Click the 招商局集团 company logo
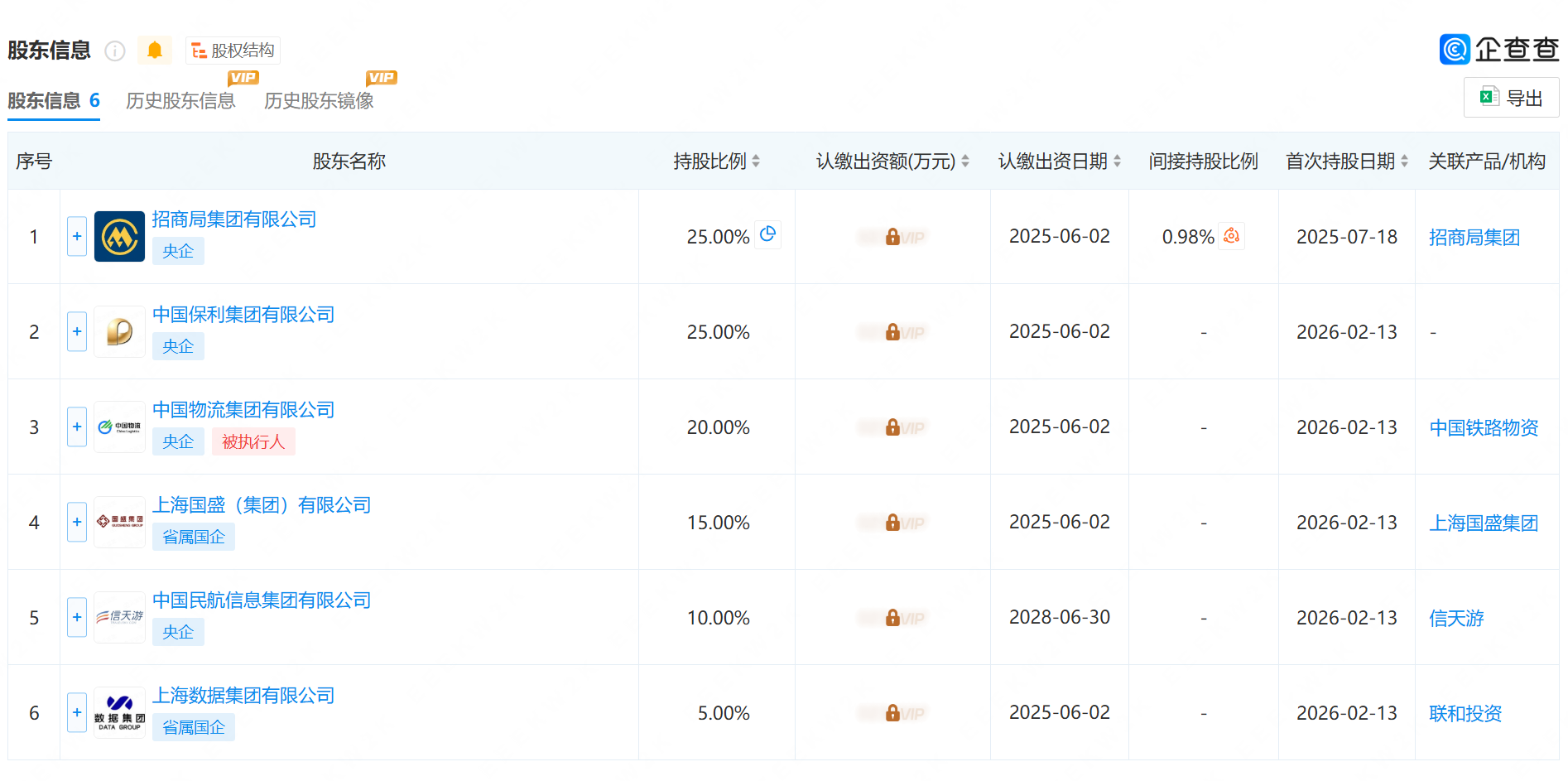1568x781 pixels. [x=119, y=237]
